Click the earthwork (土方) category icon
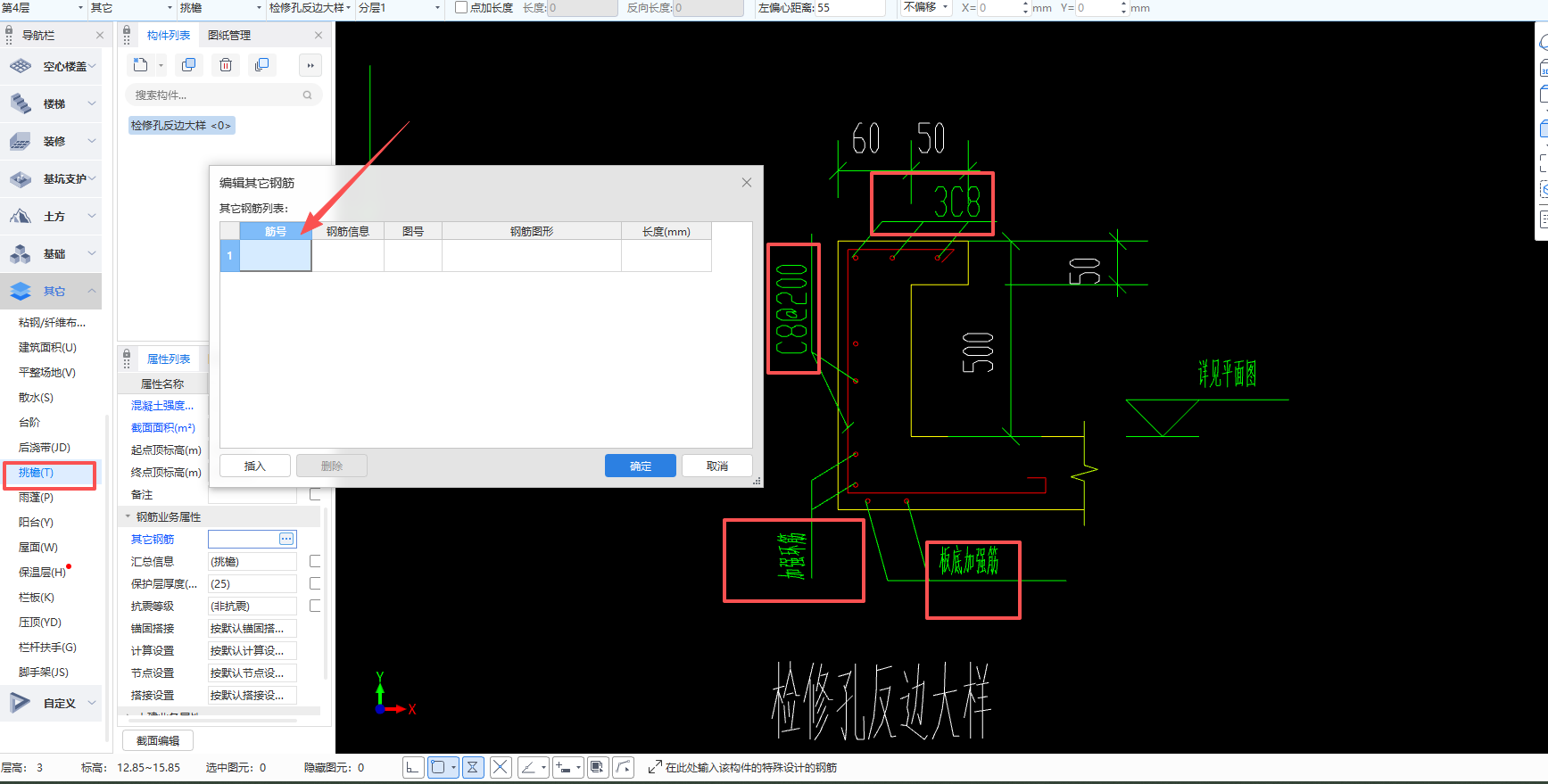This screenshot has height=784, width=1548. click(x=21, y=216)
